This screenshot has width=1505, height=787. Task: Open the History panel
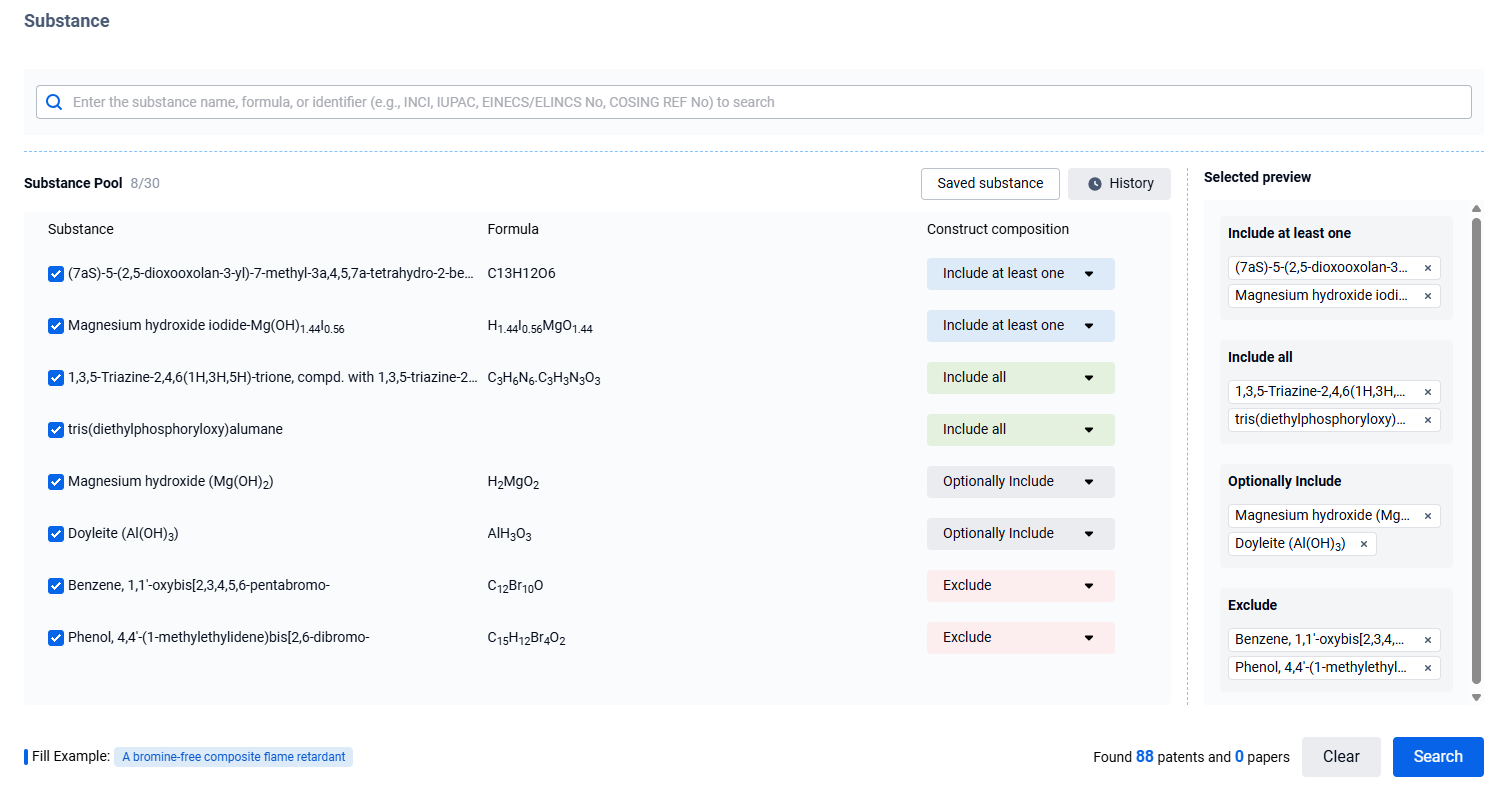click(x=1119, y=184)
